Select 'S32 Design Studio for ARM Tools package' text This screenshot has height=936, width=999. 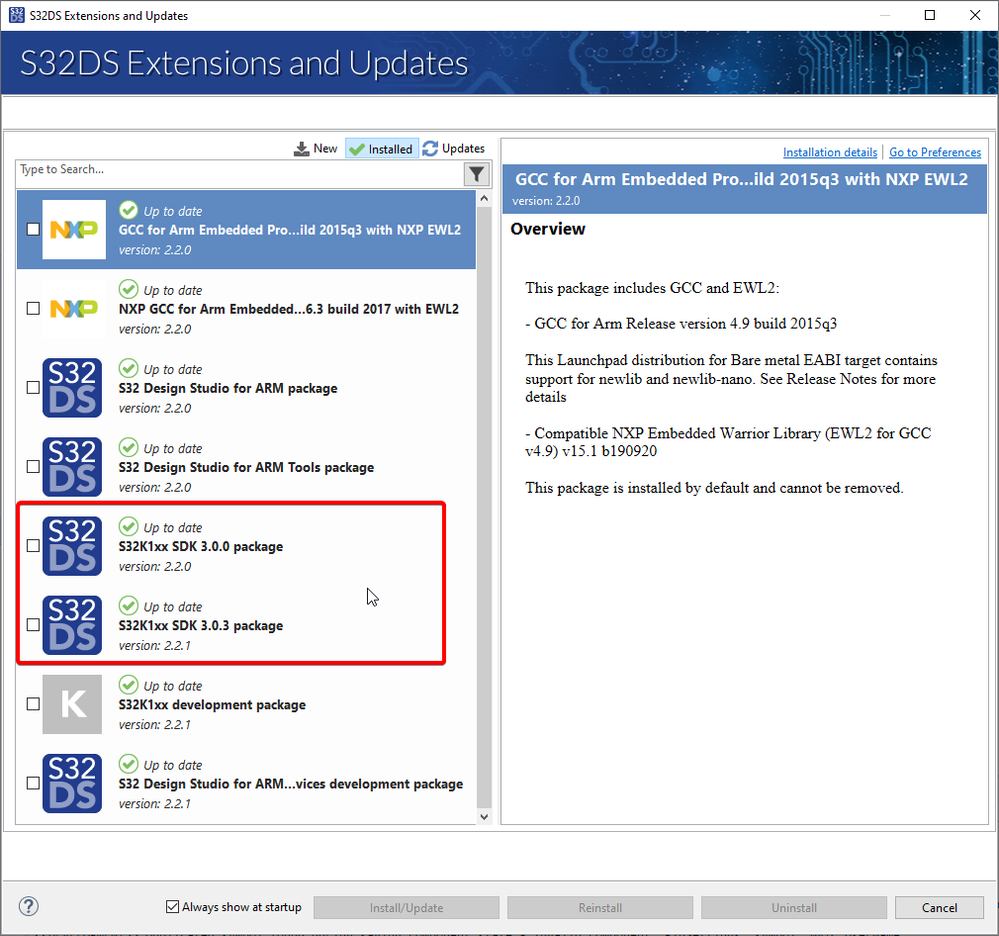coord(246,468)
